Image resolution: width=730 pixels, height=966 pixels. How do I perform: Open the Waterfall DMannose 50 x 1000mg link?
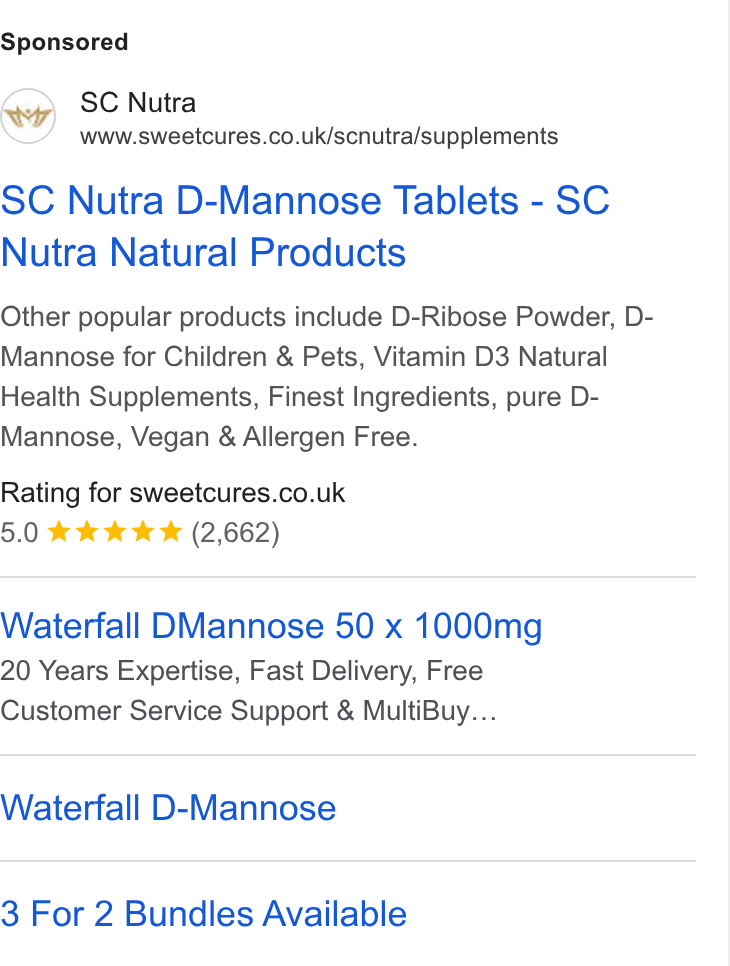tap(271, 626)
